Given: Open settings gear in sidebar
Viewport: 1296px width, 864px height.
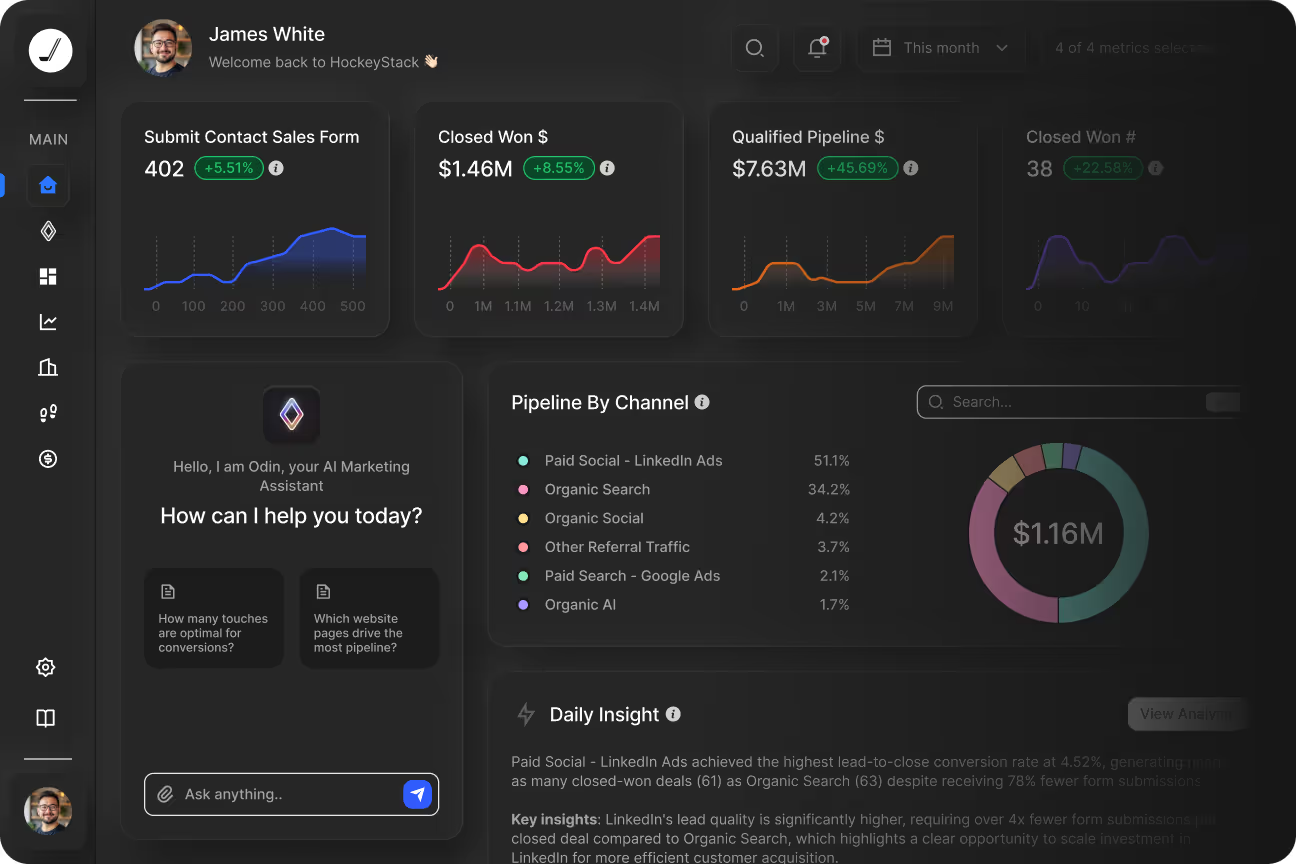Looking at the screenshot, I should 46,667.
